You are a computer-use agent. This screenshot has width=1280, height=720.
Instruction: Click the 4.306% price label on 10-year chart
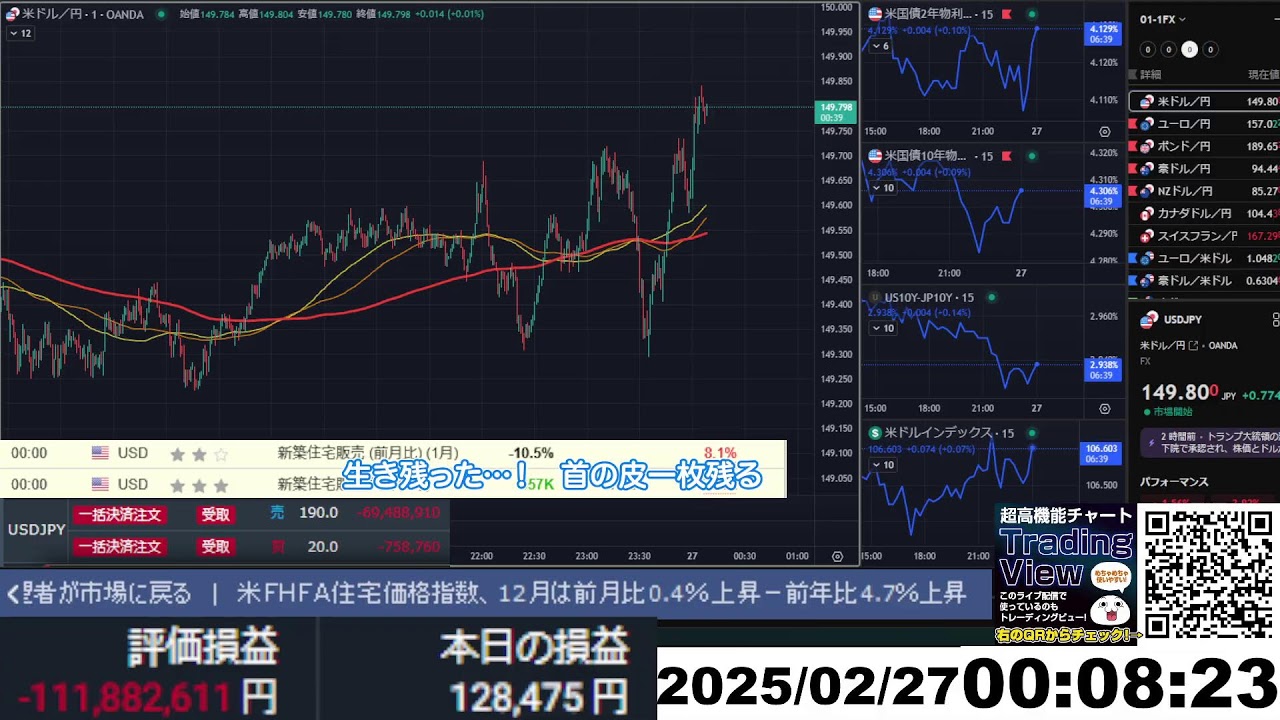[x=1102, y=196]
